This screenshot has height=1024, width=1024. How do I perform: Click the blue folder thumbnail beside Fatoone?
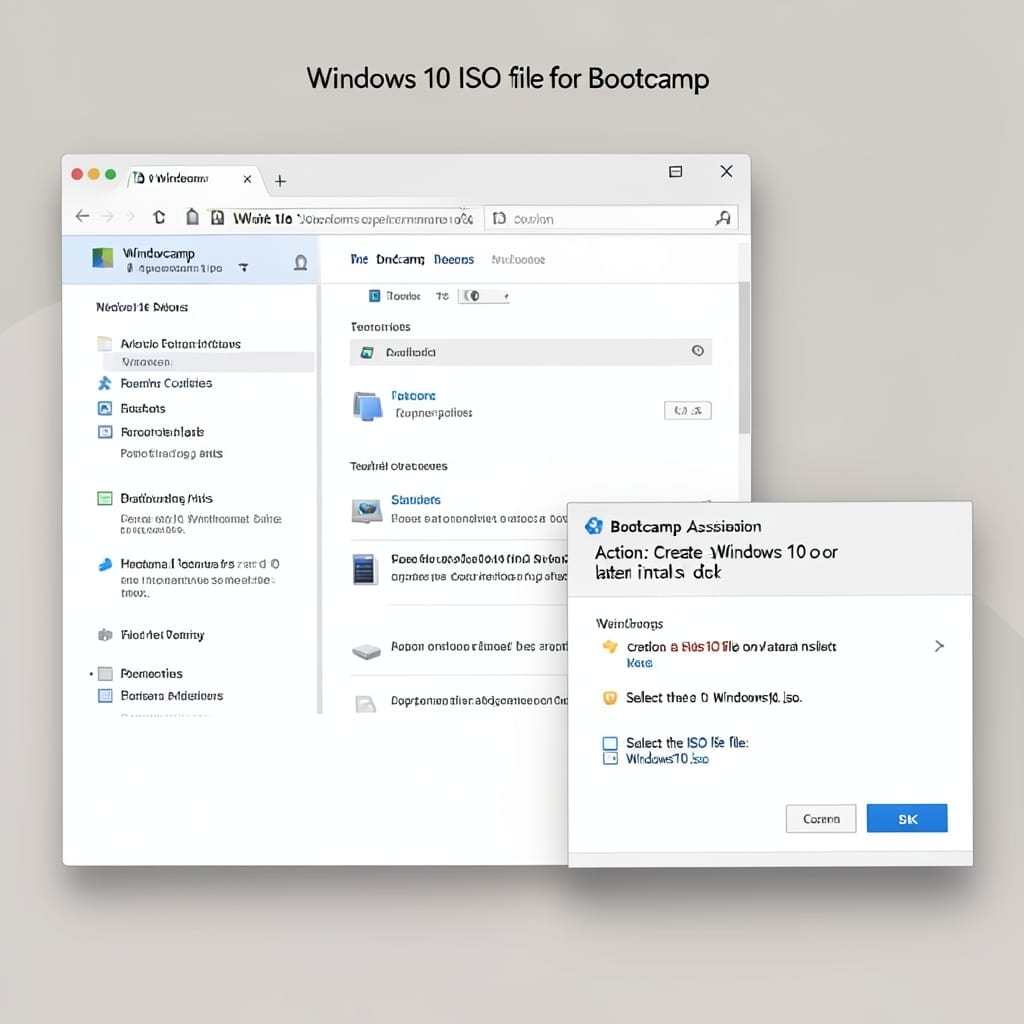(x=367, y=406)
